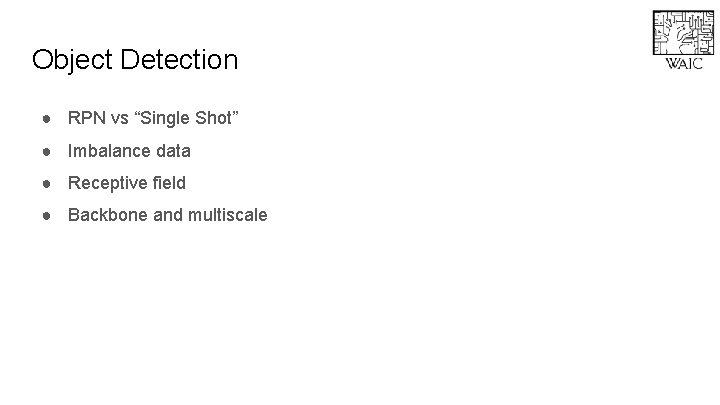Click the bullet dot before Receptive field
720x405 pixels.
[47, 183]
